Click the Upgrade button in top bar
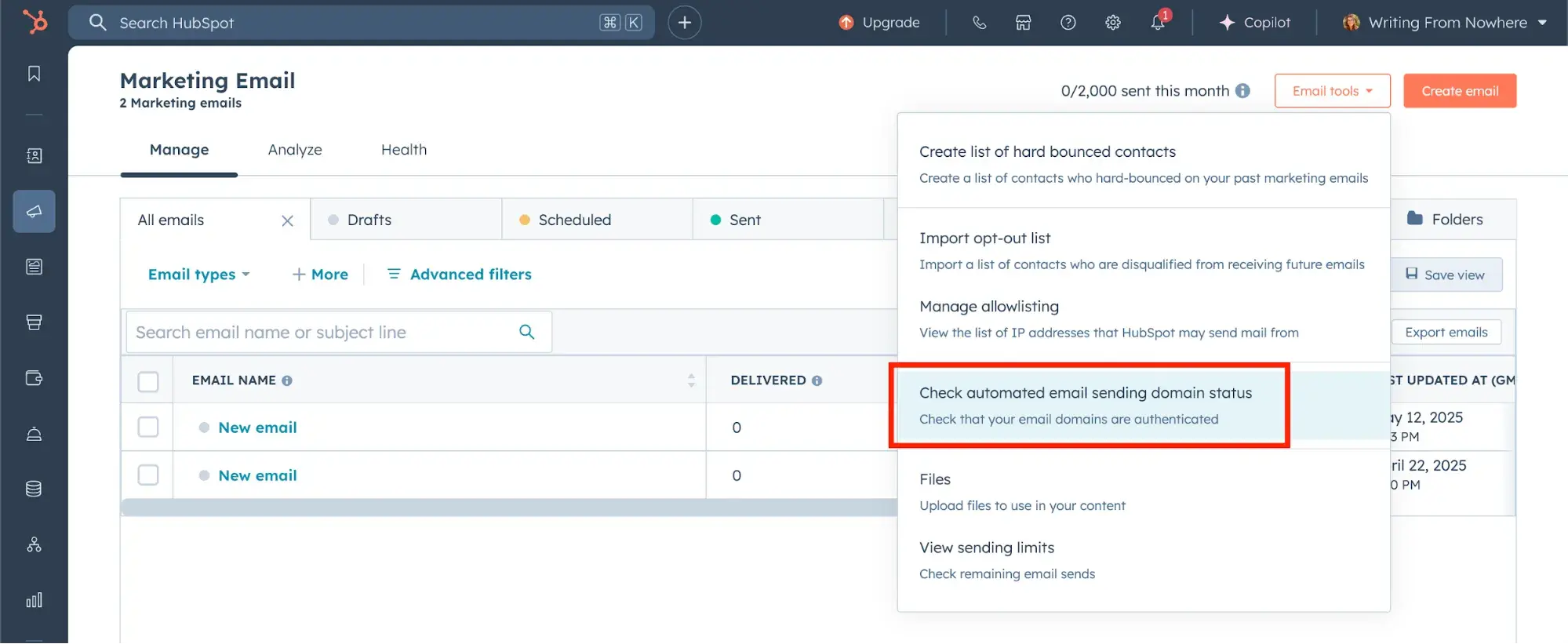 879,23
